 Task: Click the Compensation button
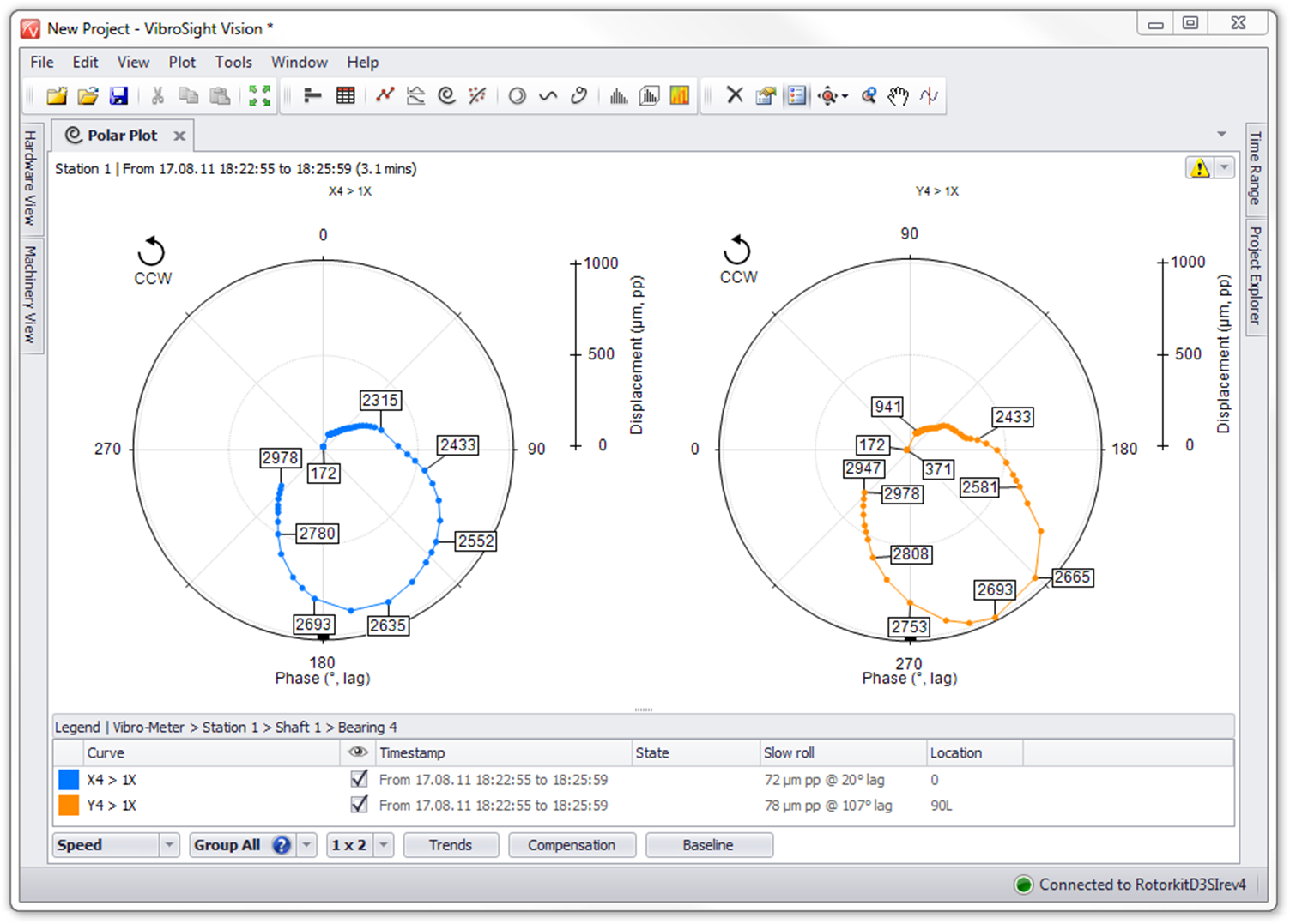[x=572, y=845]
